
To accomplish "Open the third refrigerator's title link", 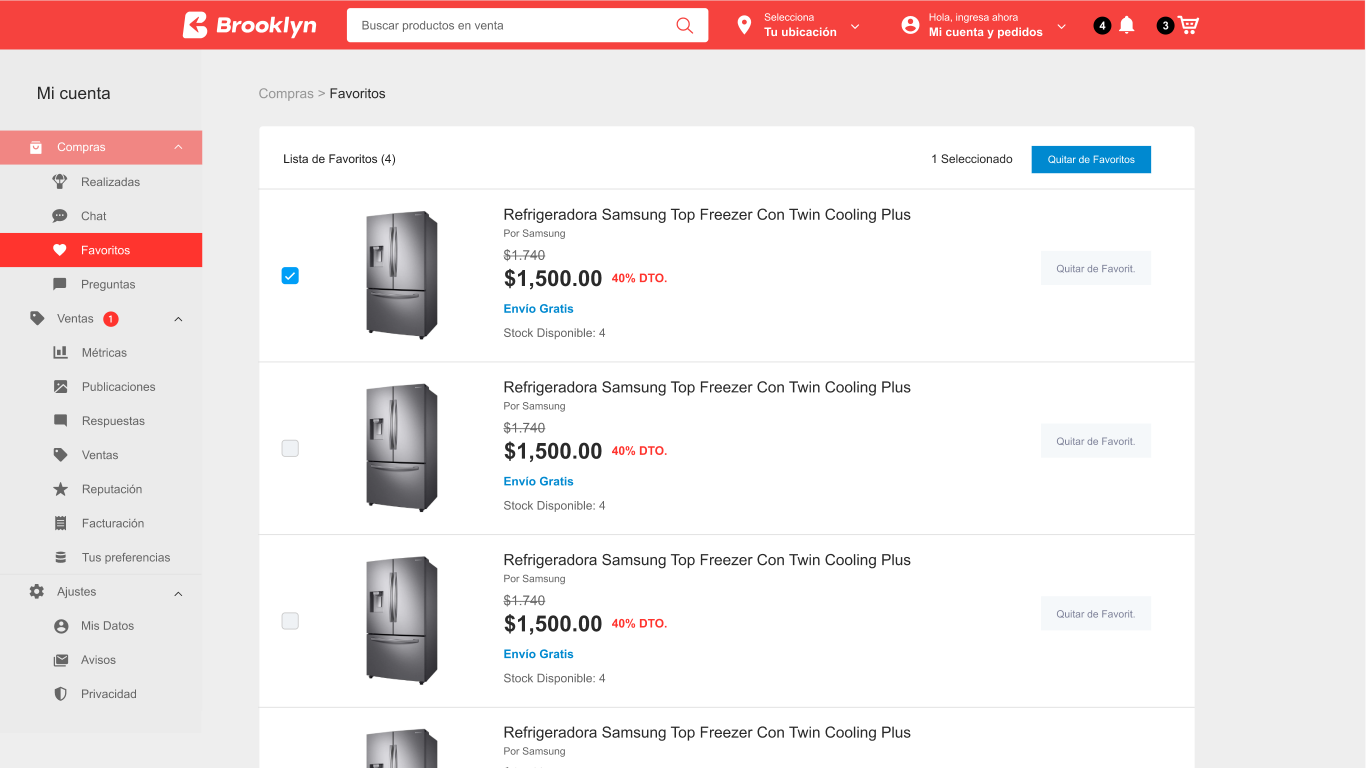I will point(707,560).
